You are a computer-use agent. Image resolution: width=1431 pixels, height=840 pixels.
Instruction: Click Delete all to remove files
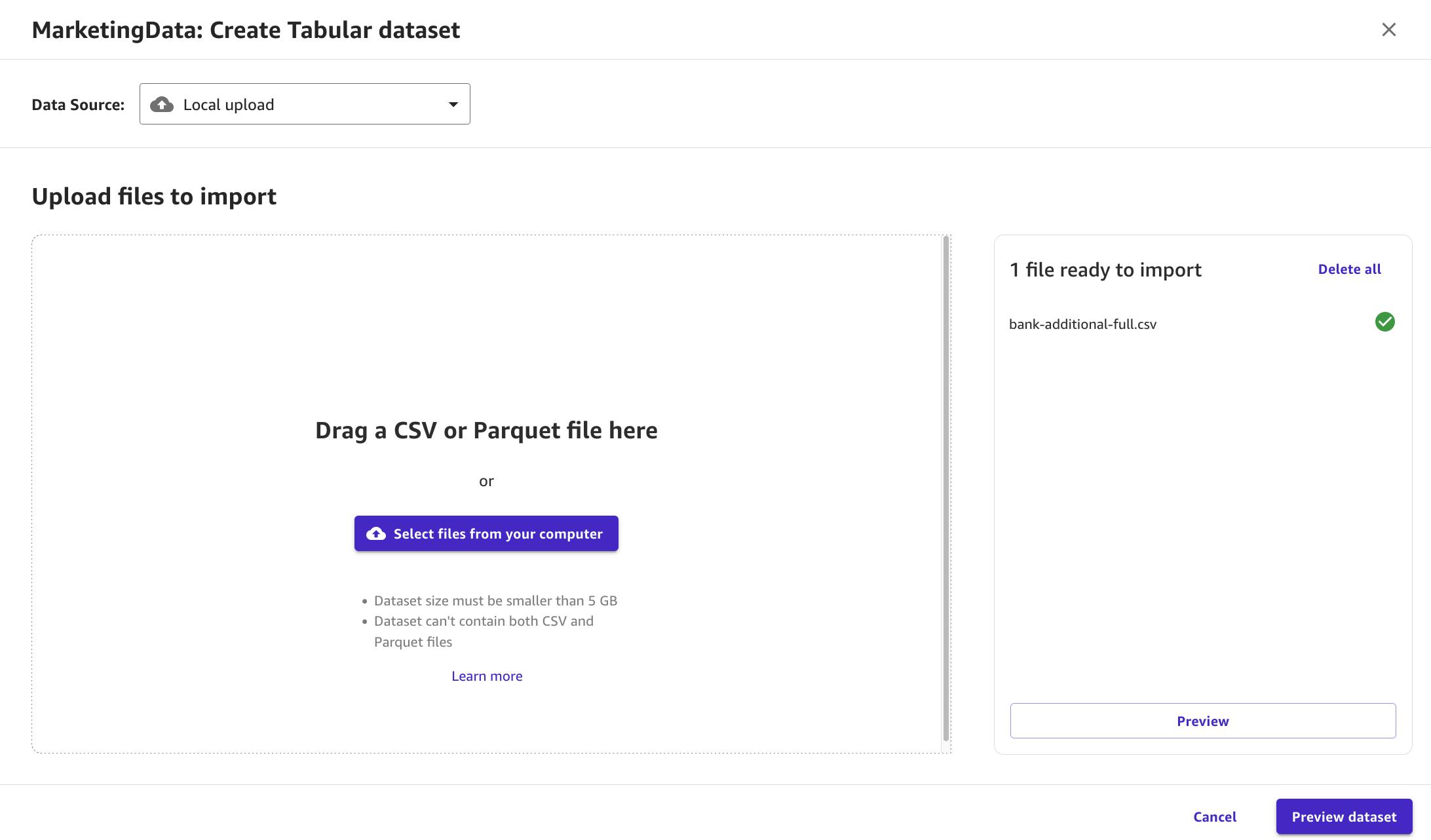point(1349,269)
